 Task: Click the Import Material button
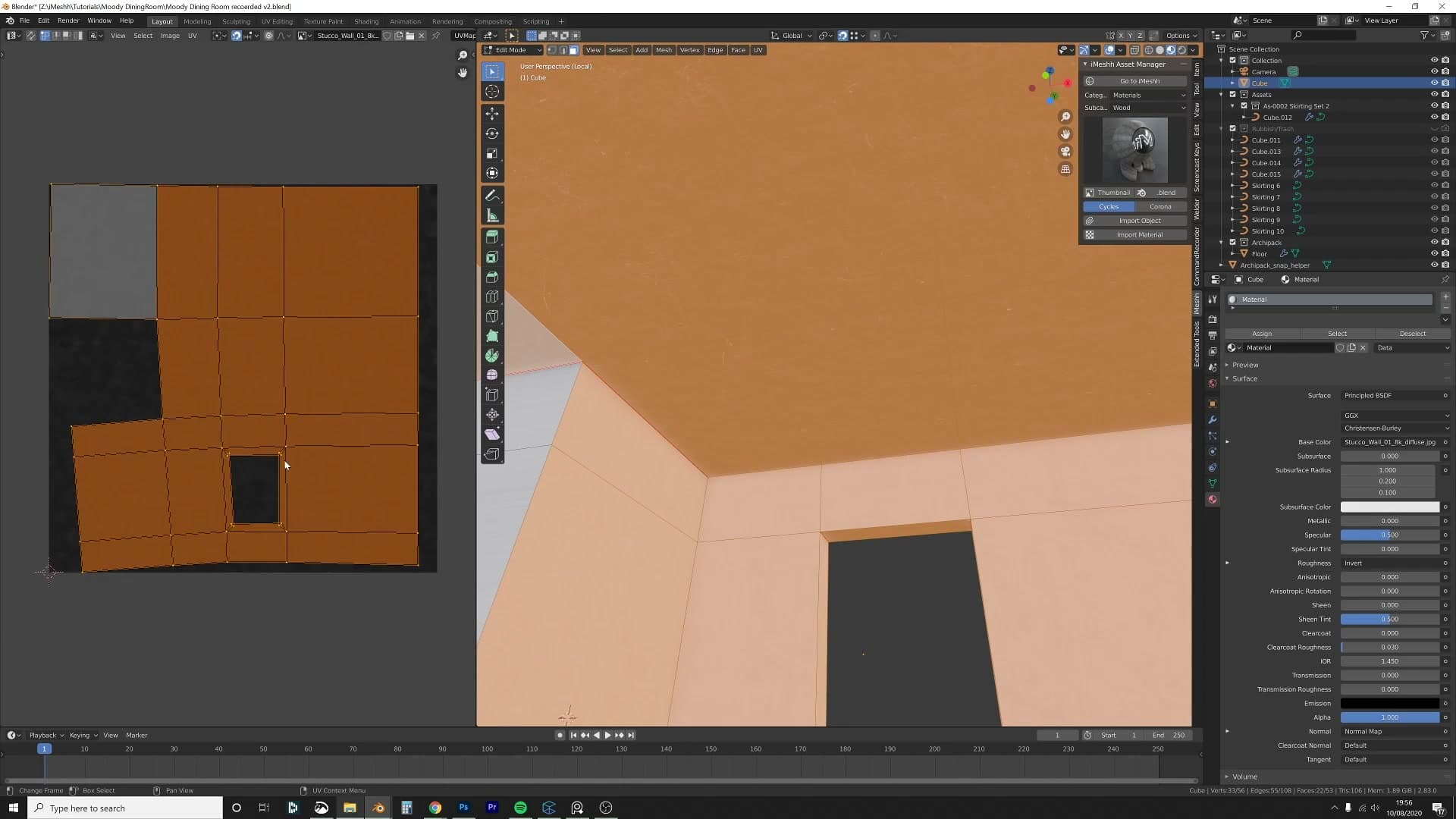coord(1135,235)
